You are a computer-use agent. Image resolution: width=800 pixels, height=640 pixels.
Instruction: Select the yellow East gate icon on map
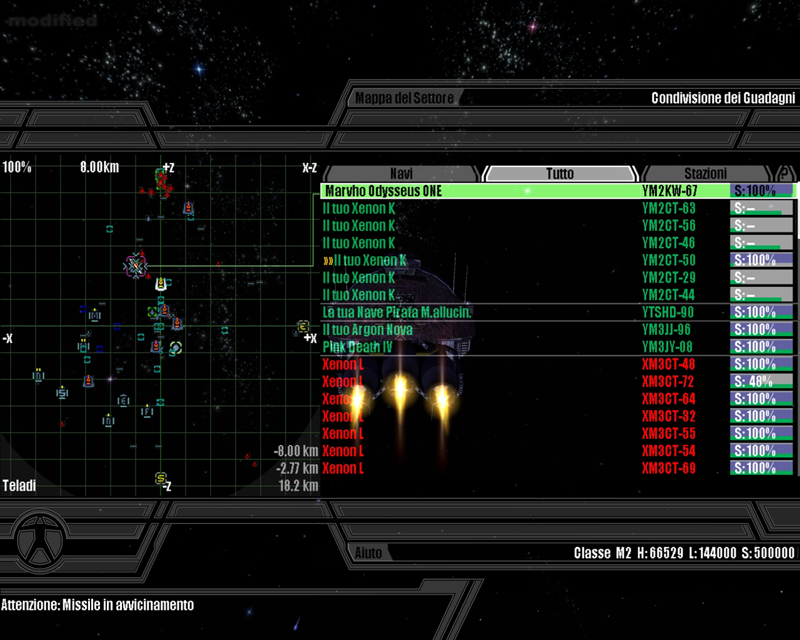(x=303, y=326)
